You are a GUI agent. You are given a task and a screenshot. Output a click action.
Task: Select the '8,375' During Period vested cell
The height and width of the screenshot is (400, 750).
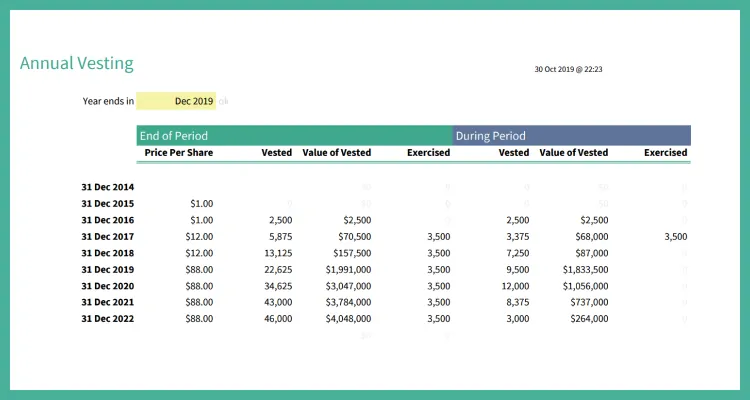tap(518, 302)
